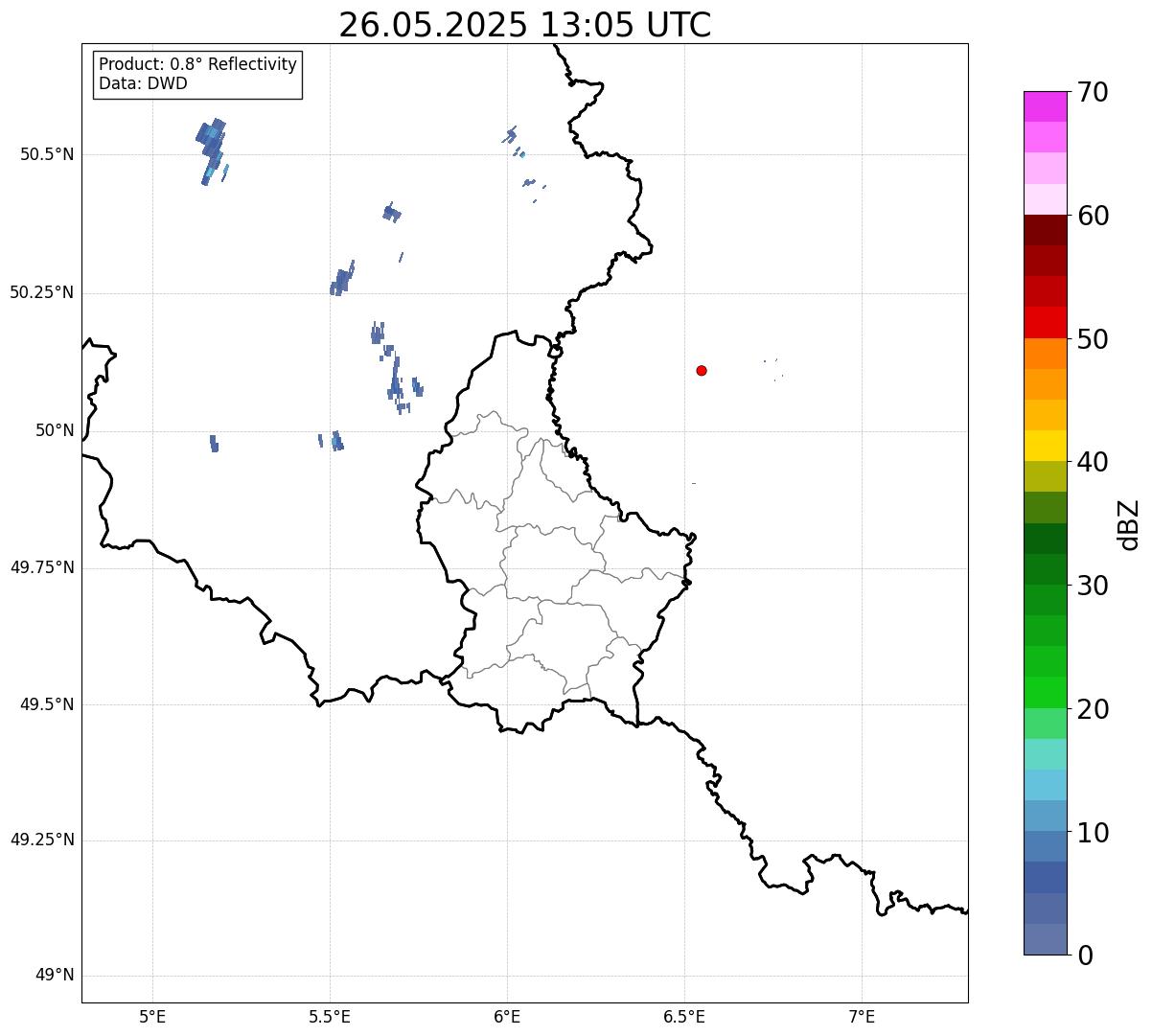Image resolution: width=1152 pixels, height=1036 pixels.
Task: Select the 'Data: DWD' text
Action: tap(144, 83)
